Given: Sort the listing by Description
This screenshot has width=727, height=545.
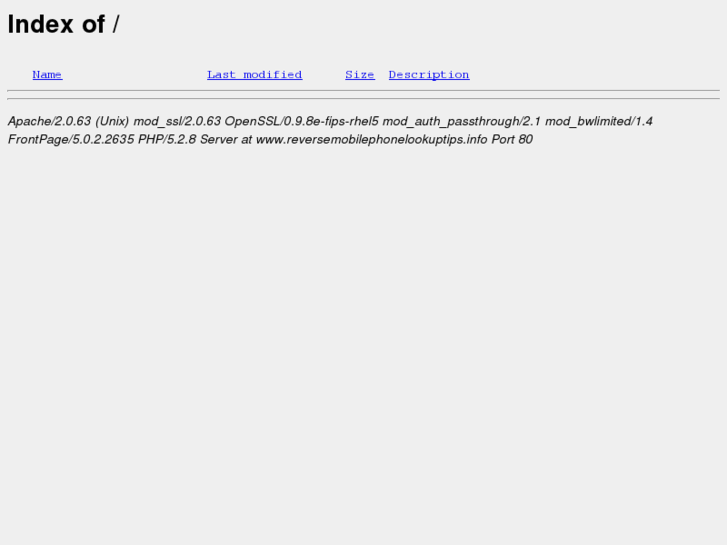Looking at the screenshot, I should [429, 75].
